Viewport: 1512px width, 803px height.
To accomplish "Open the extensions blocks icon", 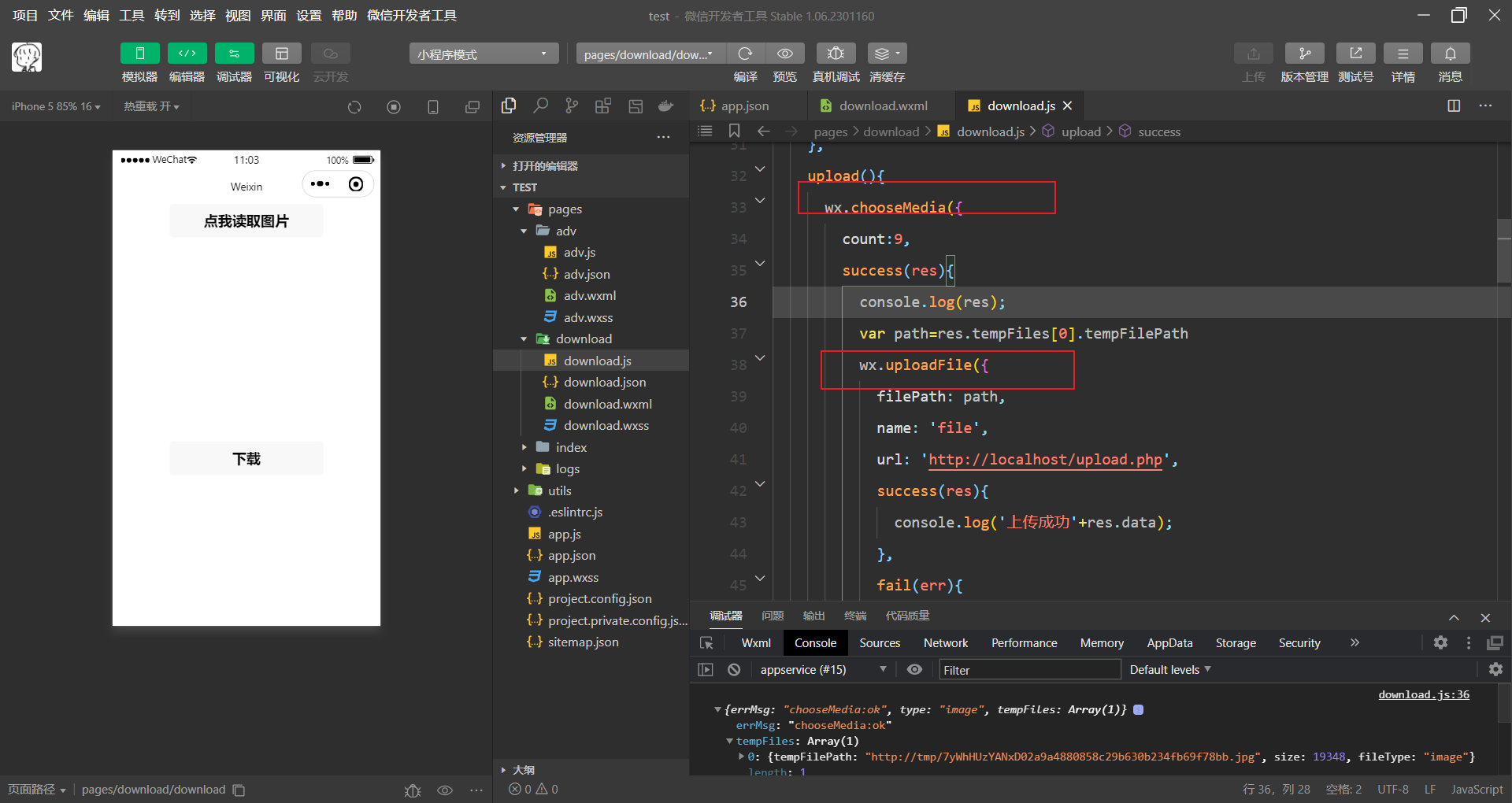I will [x=603, y=105].
